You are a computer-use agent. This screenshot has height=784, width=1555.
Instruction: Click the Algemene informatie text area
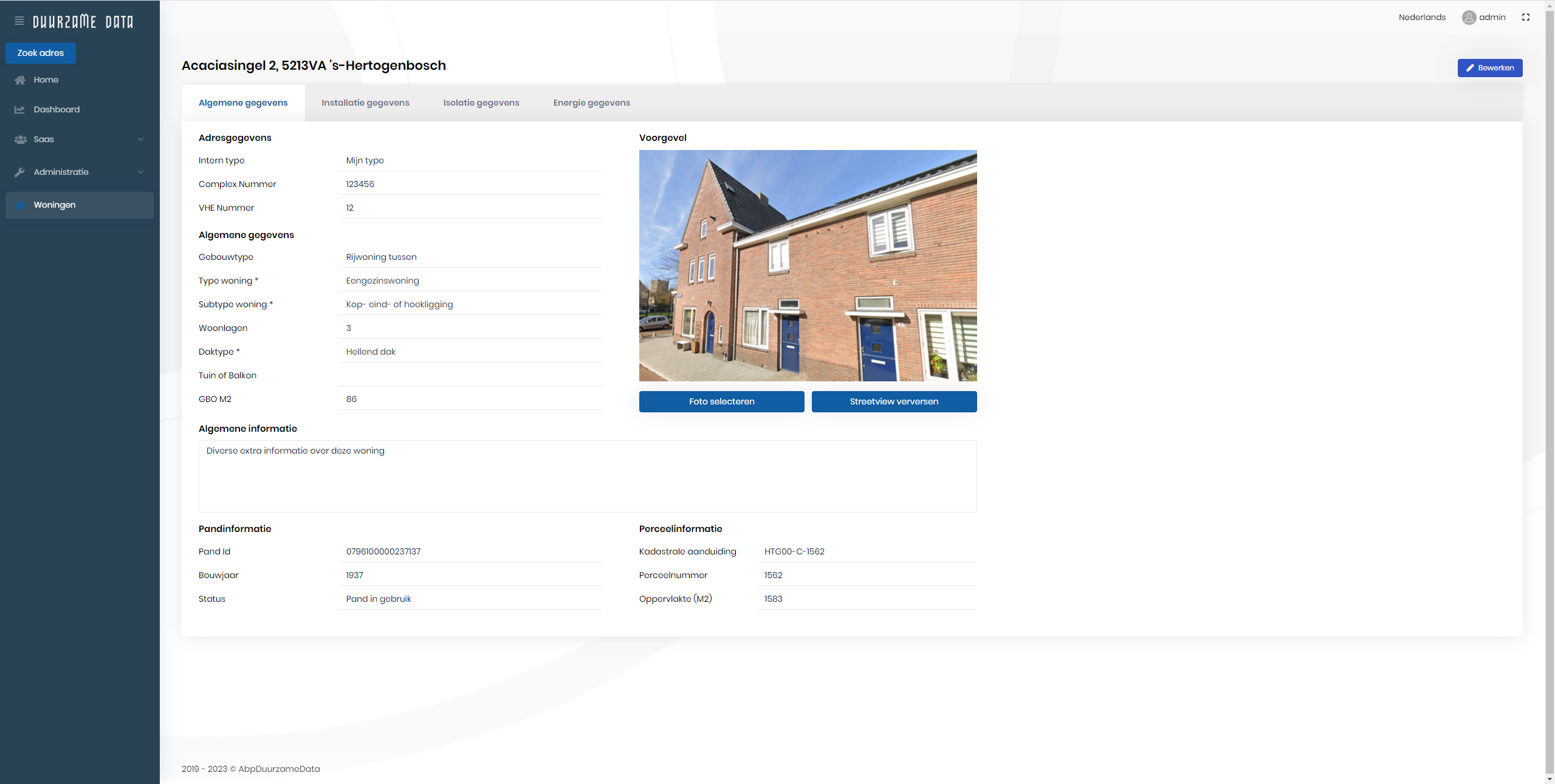587,477
